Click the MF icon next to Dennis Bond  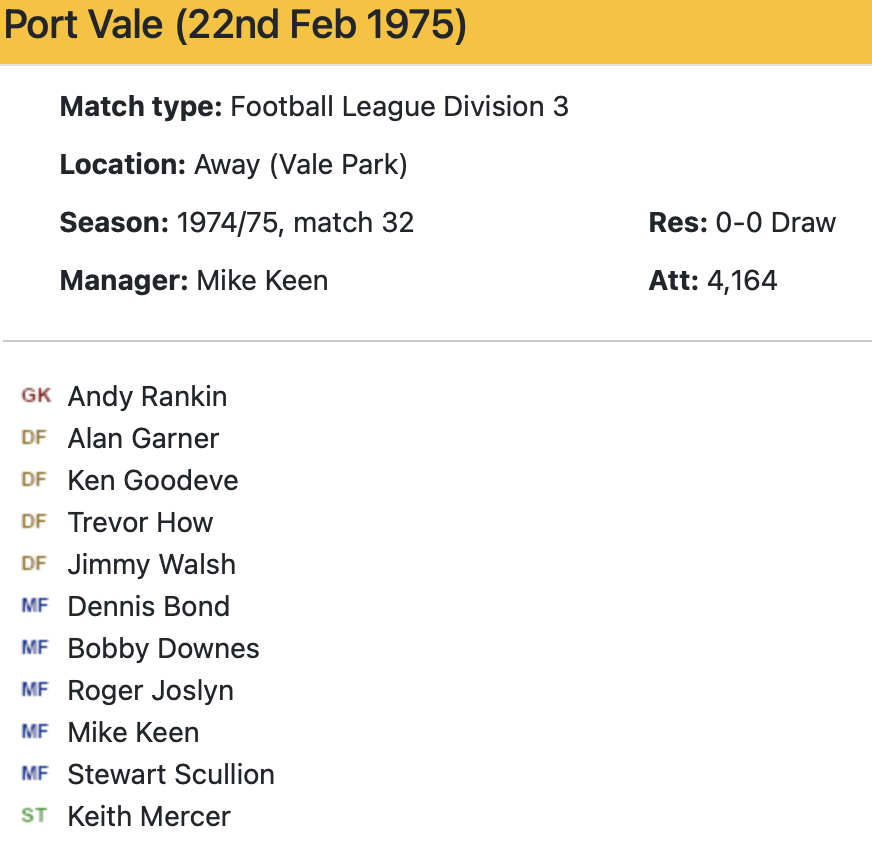coord(34,606)
